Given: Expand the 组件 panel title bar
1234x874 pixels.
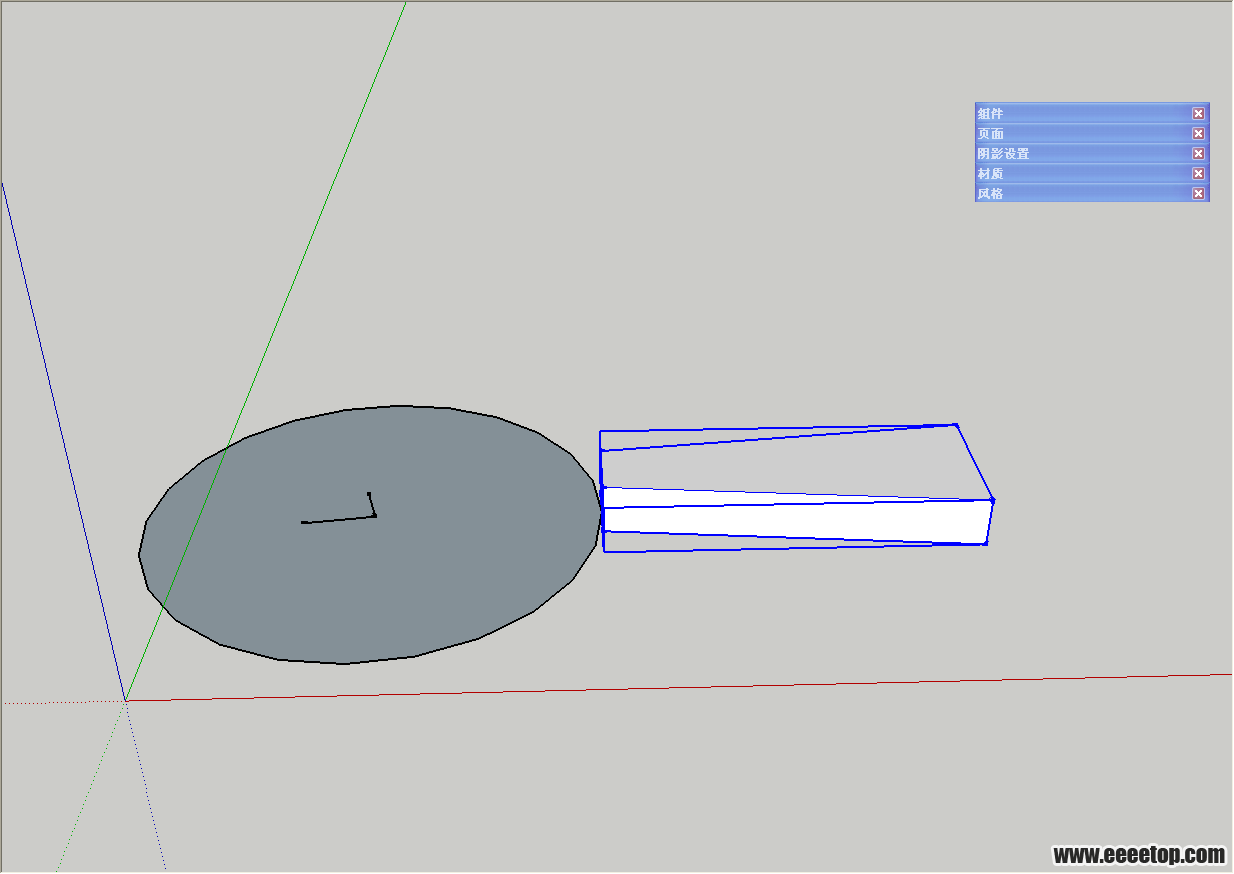Looking at the screenshot, I should point(1080,113).
